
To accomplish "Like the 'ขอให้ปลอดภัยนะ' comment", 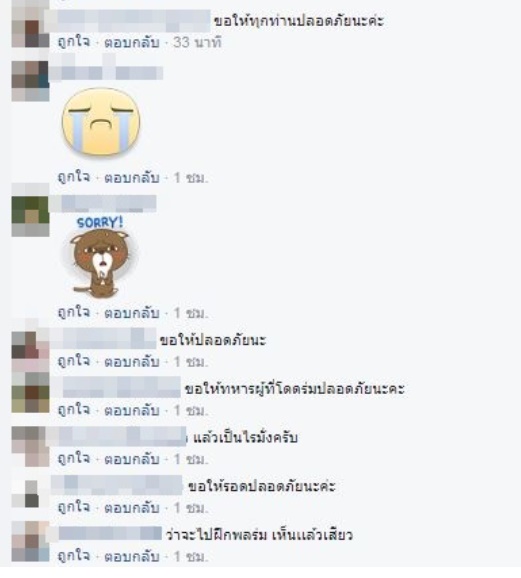I will pos(74,361).
